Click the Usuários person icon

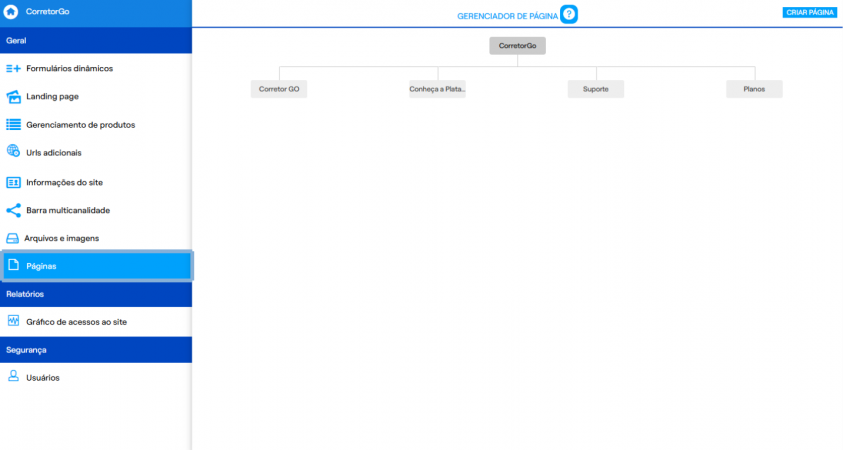click(x=13, y=376)
